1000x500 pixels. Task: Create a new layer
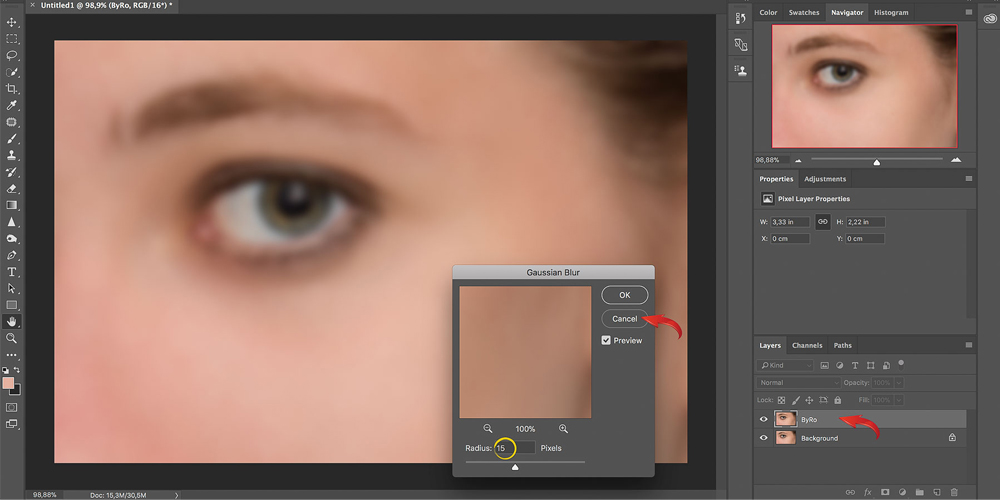(x=937, y=492)
